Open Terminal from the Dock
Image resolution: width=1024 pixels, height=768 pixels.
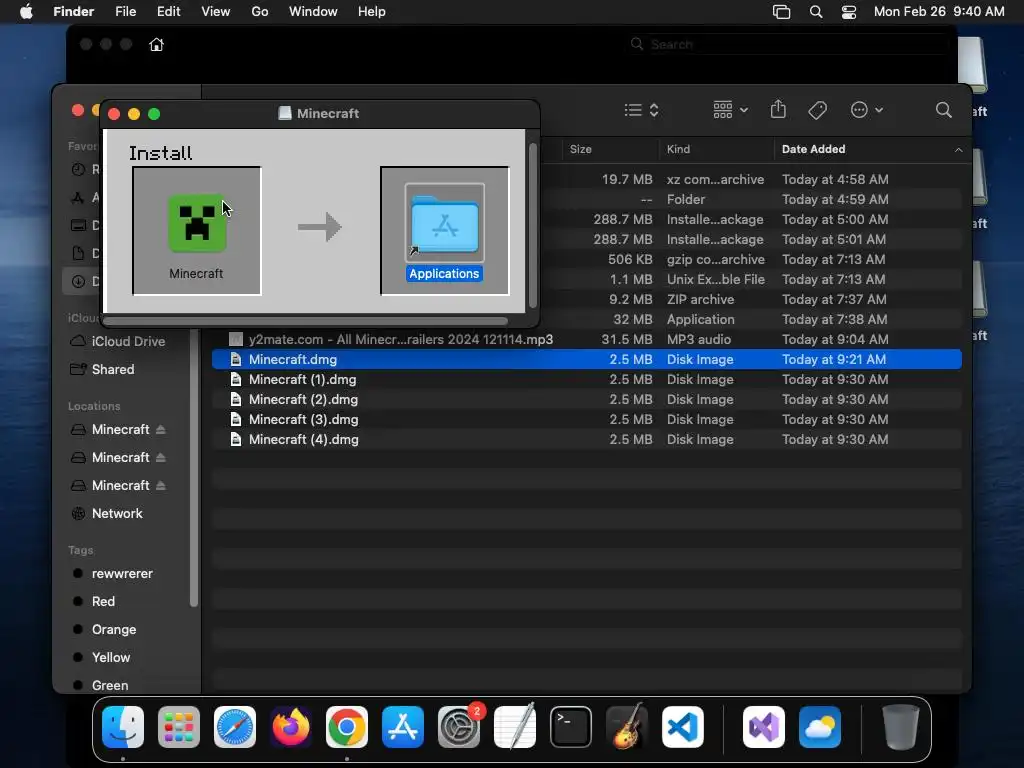[x=571, y=727]
